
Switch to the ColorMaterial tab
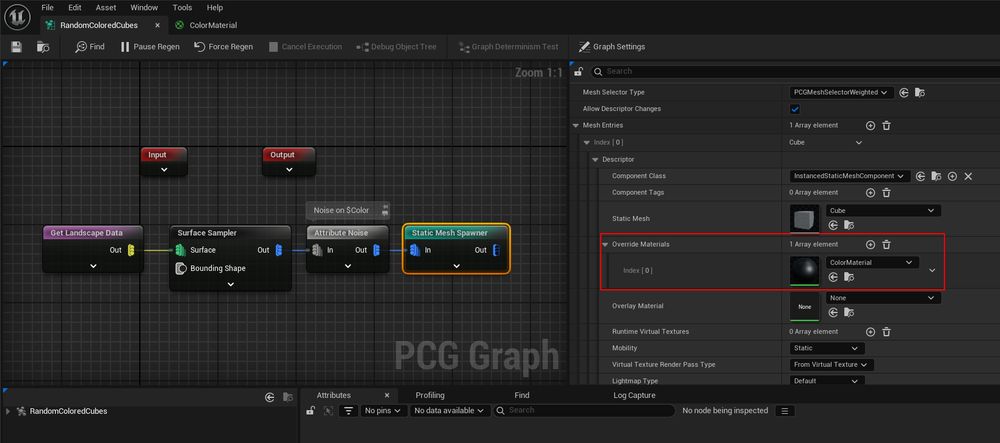click(206, 25)
